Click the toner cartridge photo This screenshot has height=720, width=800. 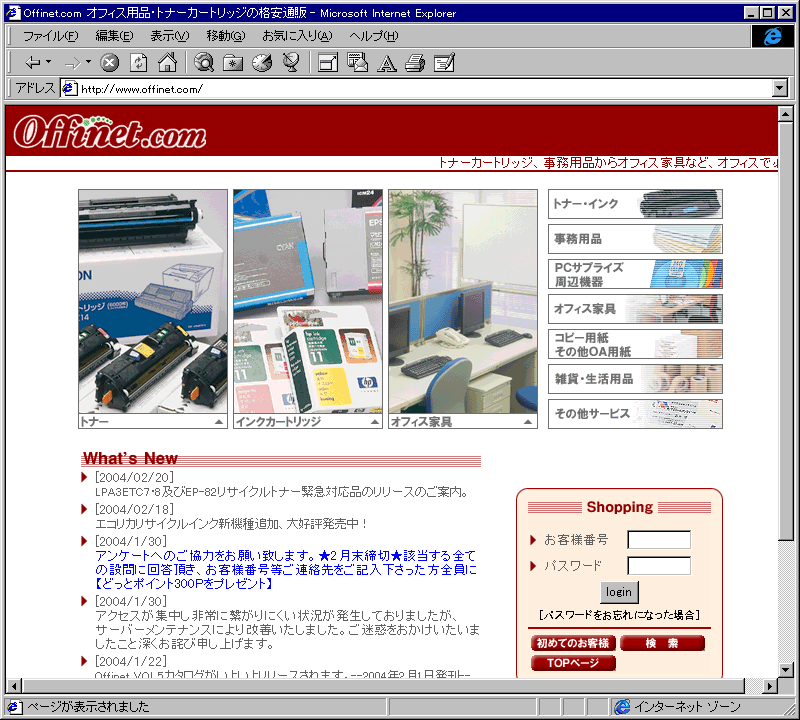(153, 302)
